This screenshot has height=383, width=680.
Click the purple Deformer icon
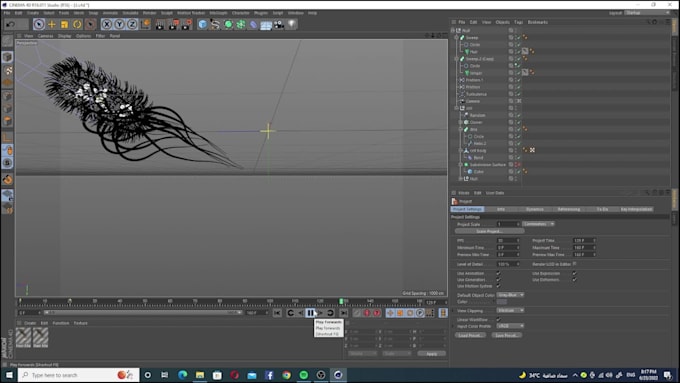[x=253, y=25]
